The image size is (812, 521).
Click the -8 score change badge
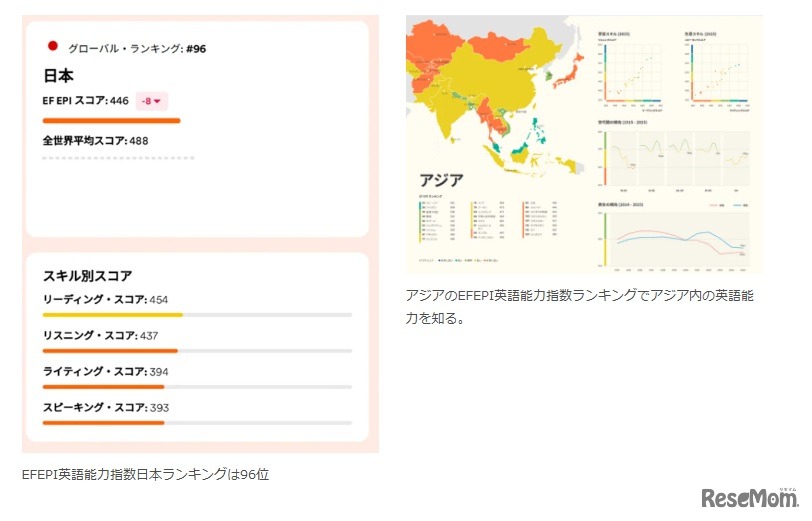152,101
